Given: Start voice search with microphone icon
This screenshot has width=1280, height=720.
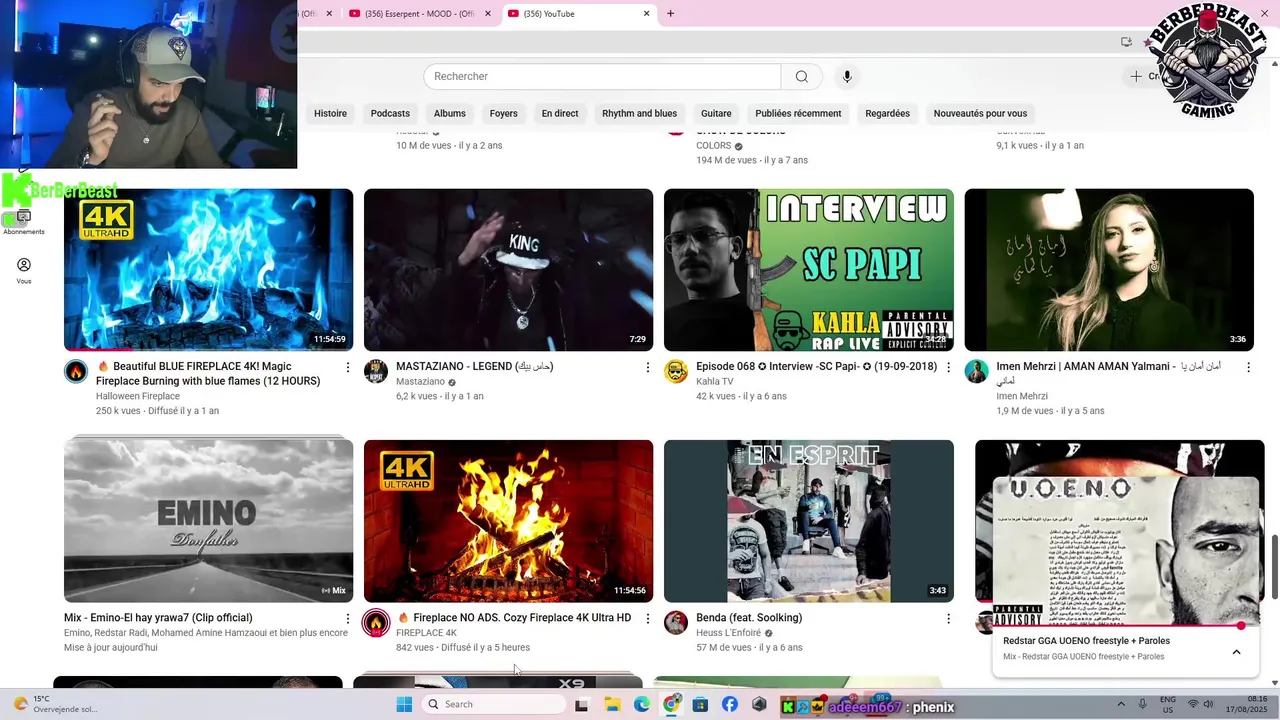Looking at the screenshot, I should (x=847, y=77).
